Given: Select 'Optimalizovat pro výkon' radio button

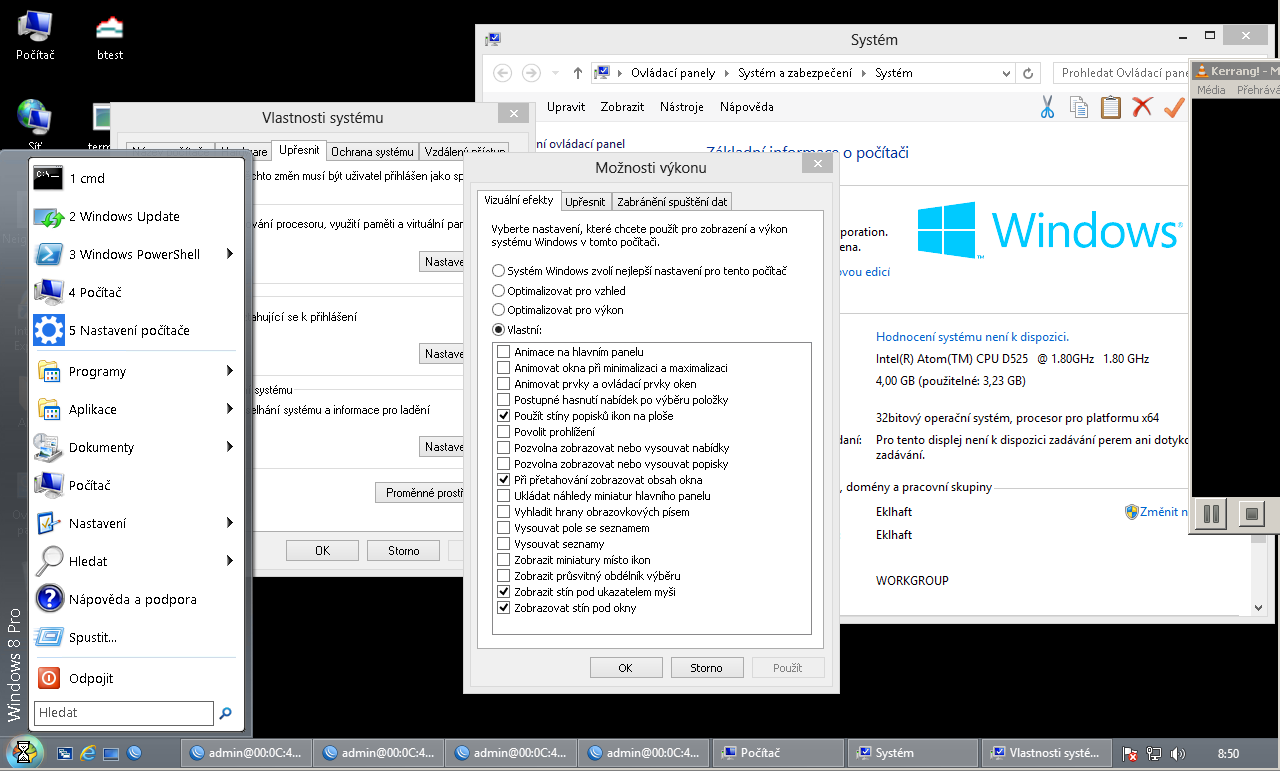Looking at the screenshot, I should (558, 310).
